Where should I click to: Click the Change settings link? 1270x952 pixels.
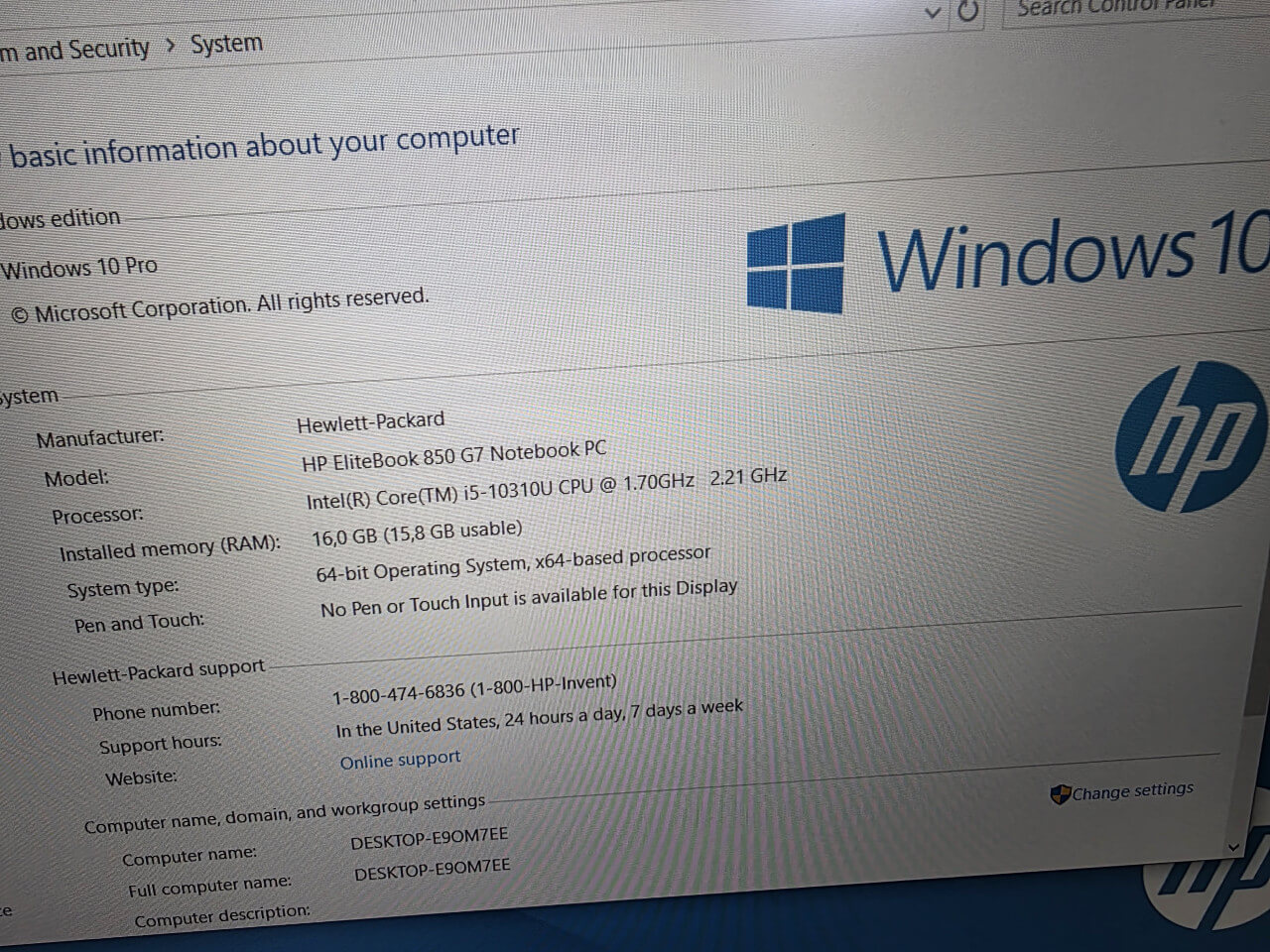pyautogui.click(x=1132, y=791)
